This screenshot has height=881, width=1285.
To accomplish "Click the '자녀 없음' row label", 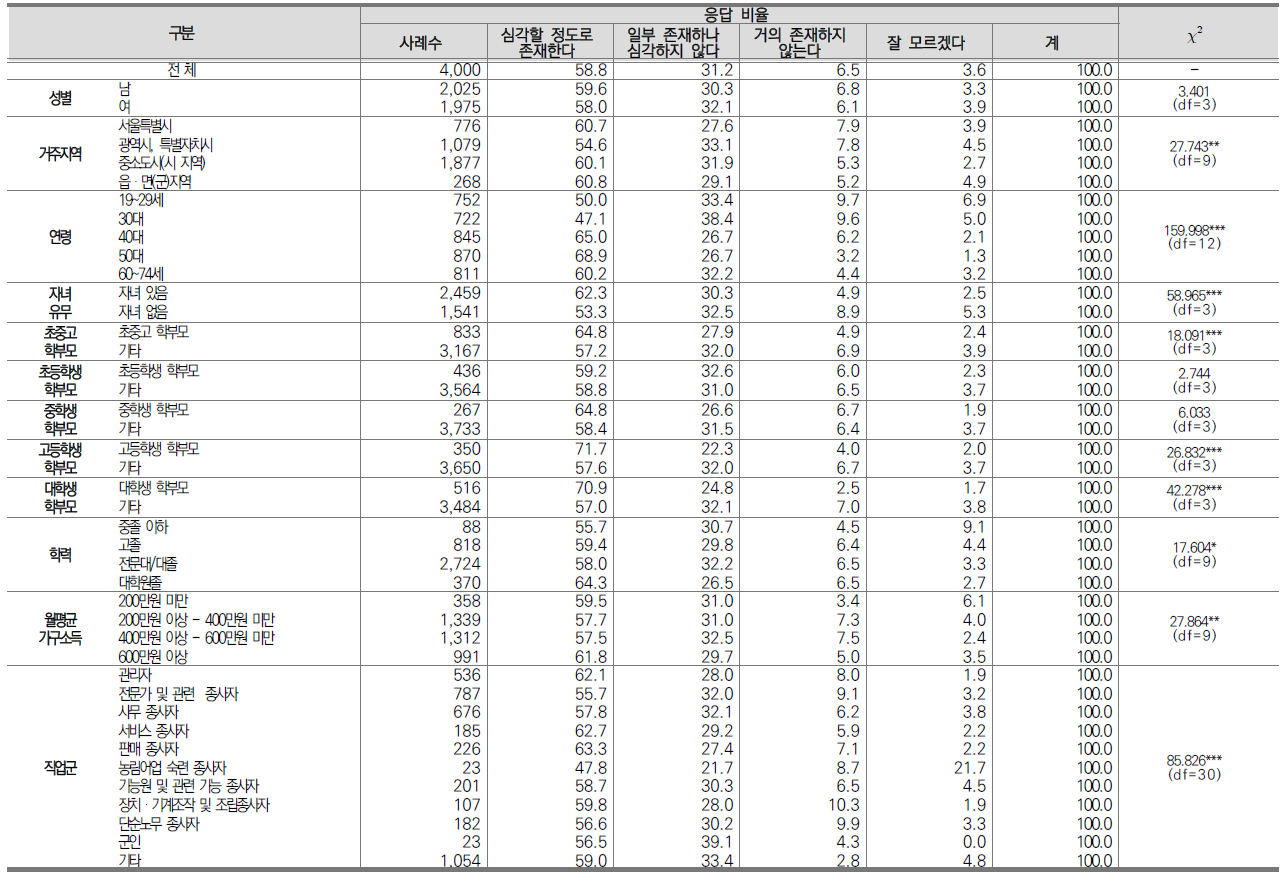I will 143,312.
